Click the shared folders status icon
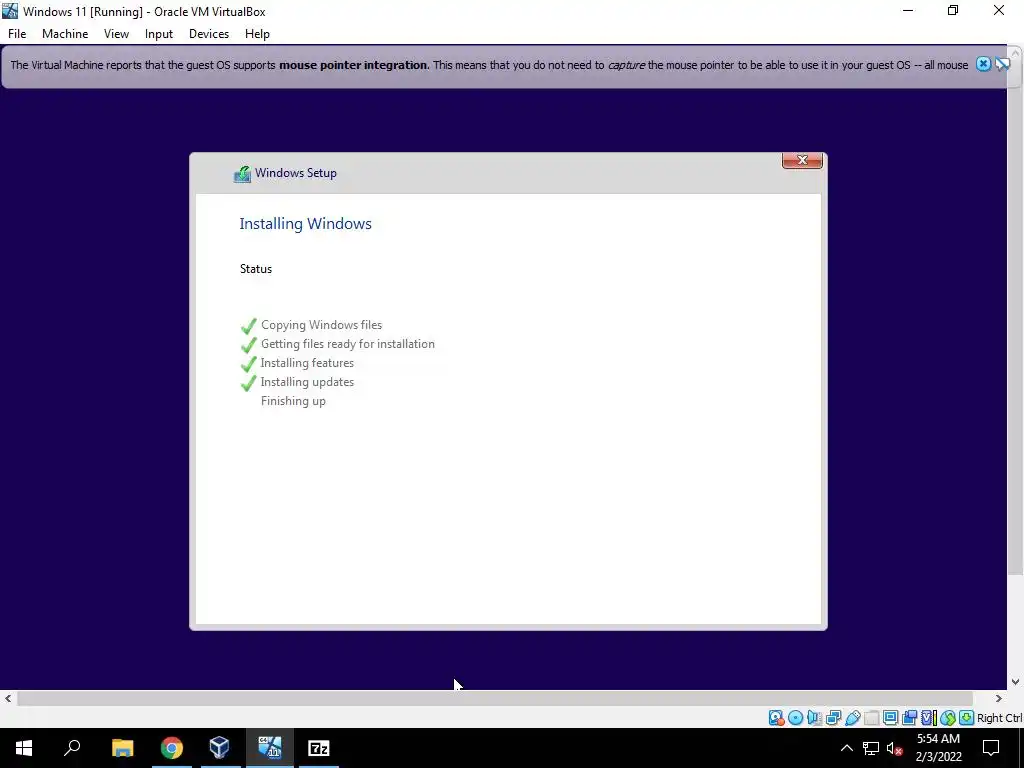 click(871, 718)
